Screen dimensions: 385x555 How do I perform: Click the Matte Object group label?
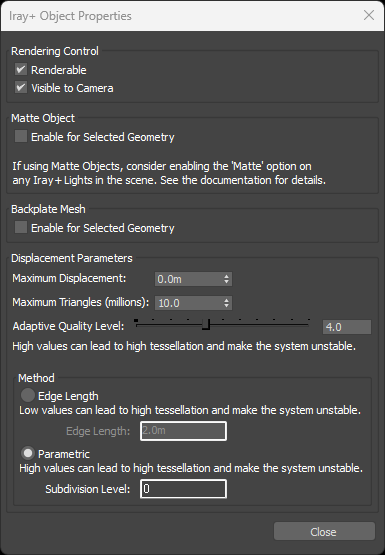43,118
